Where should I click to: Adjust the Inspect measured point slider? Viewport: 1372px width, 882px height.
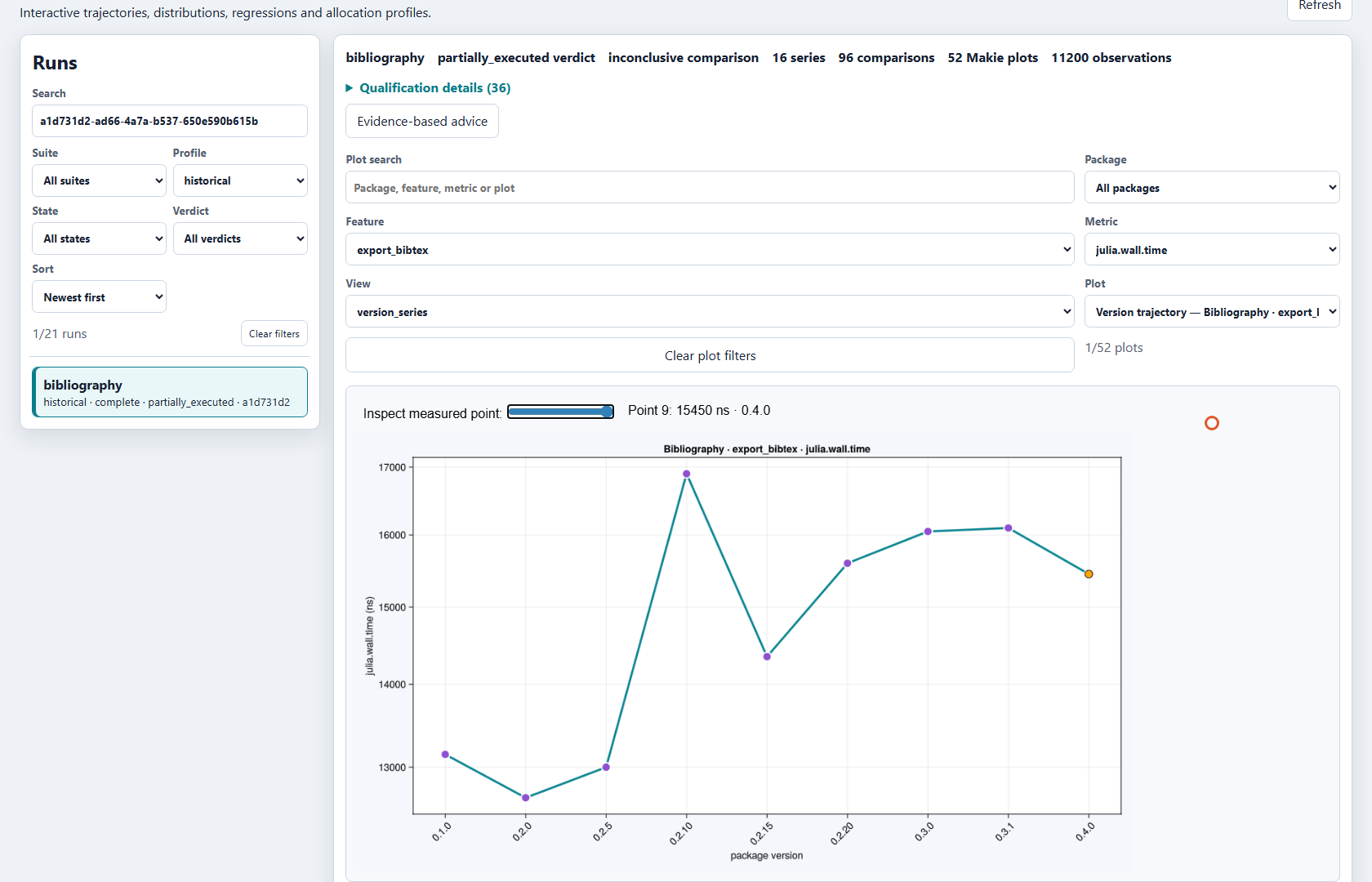point(560,412)
